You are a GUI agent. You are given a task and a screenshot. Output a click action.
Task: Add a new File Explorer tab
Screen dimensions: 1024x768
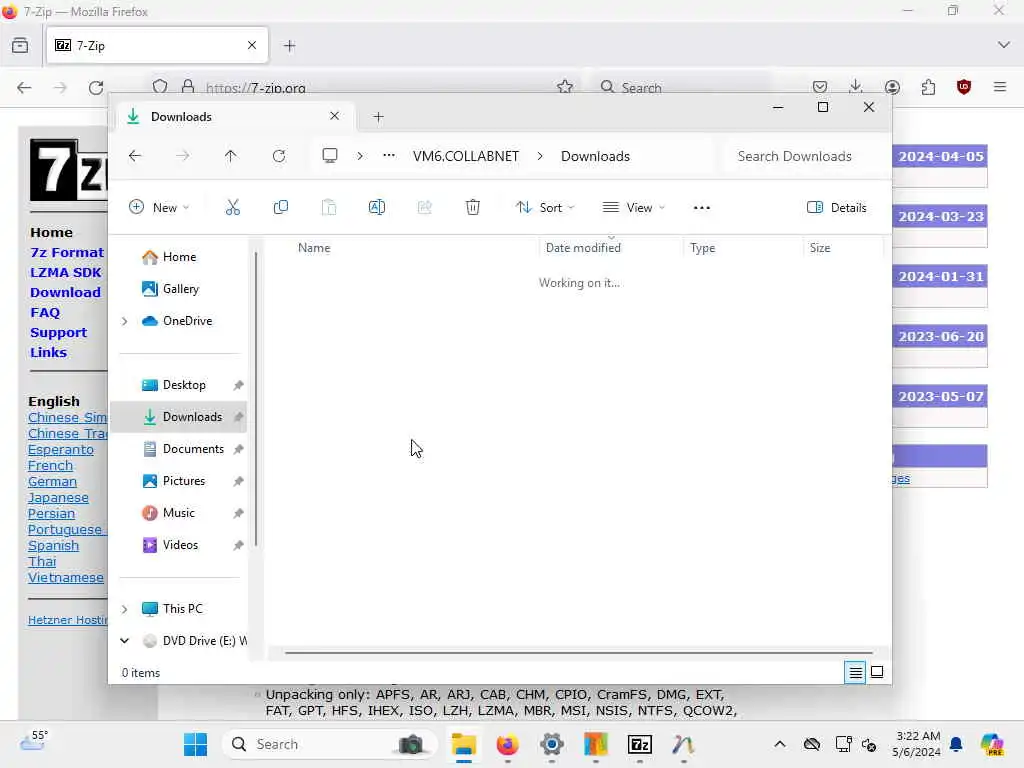point(378,117)
